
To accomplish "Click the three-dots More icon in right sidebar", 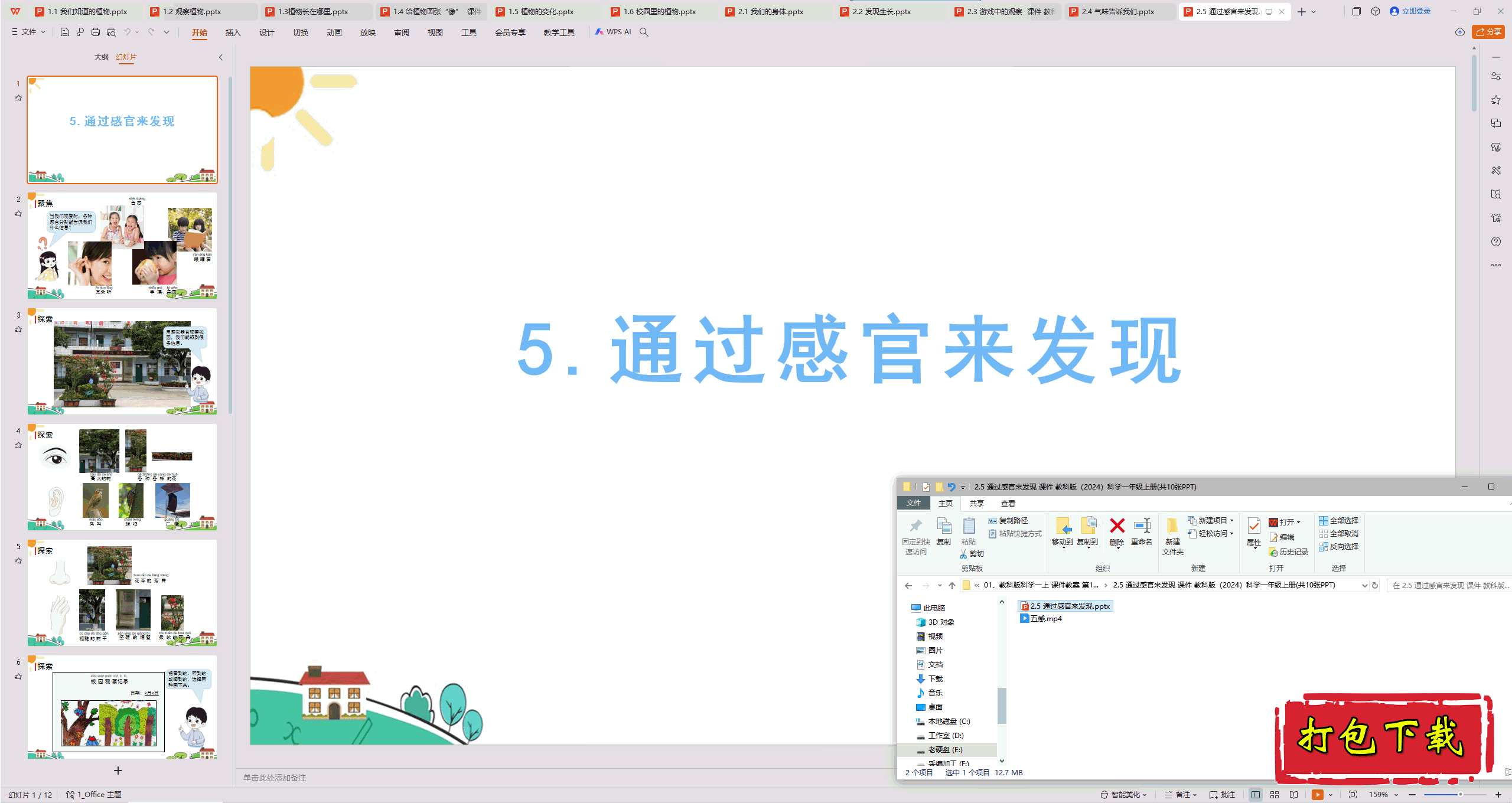I will coord(1495,265).
